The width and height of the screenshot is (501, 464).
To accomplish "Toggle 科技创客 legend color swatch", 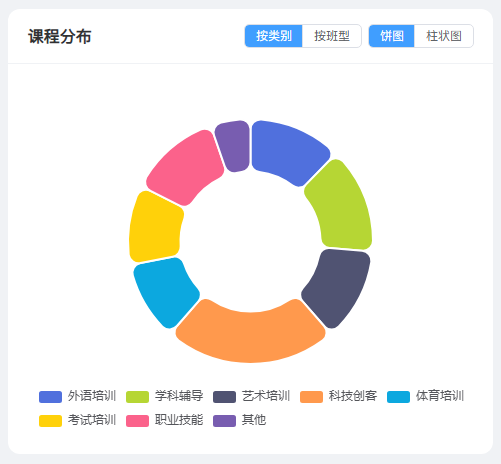I will coord(311,397).
